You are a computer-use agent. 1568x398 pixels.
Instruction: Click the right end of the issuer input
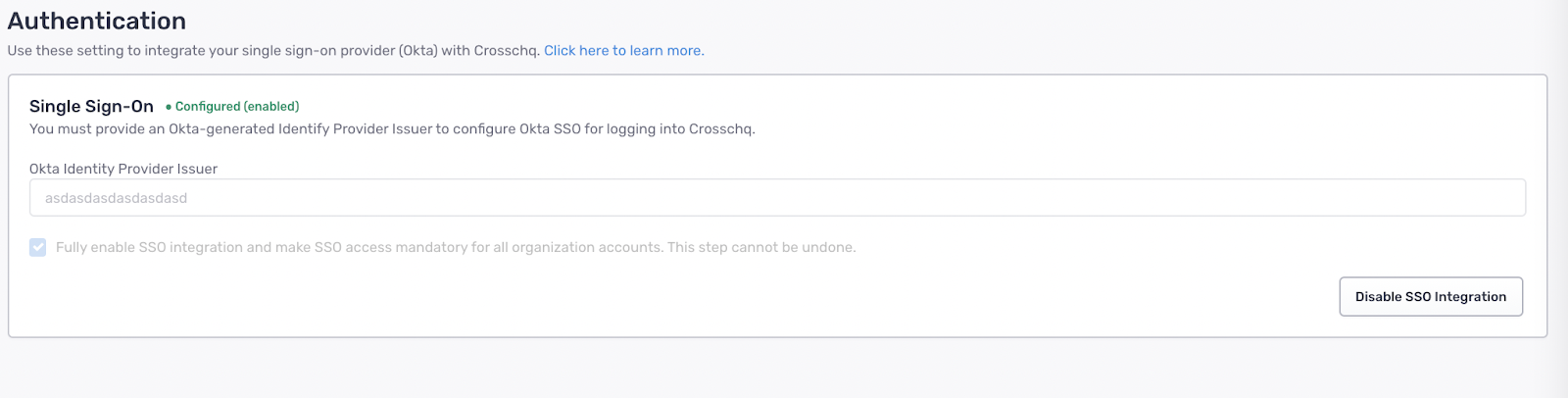(1499, 198)
